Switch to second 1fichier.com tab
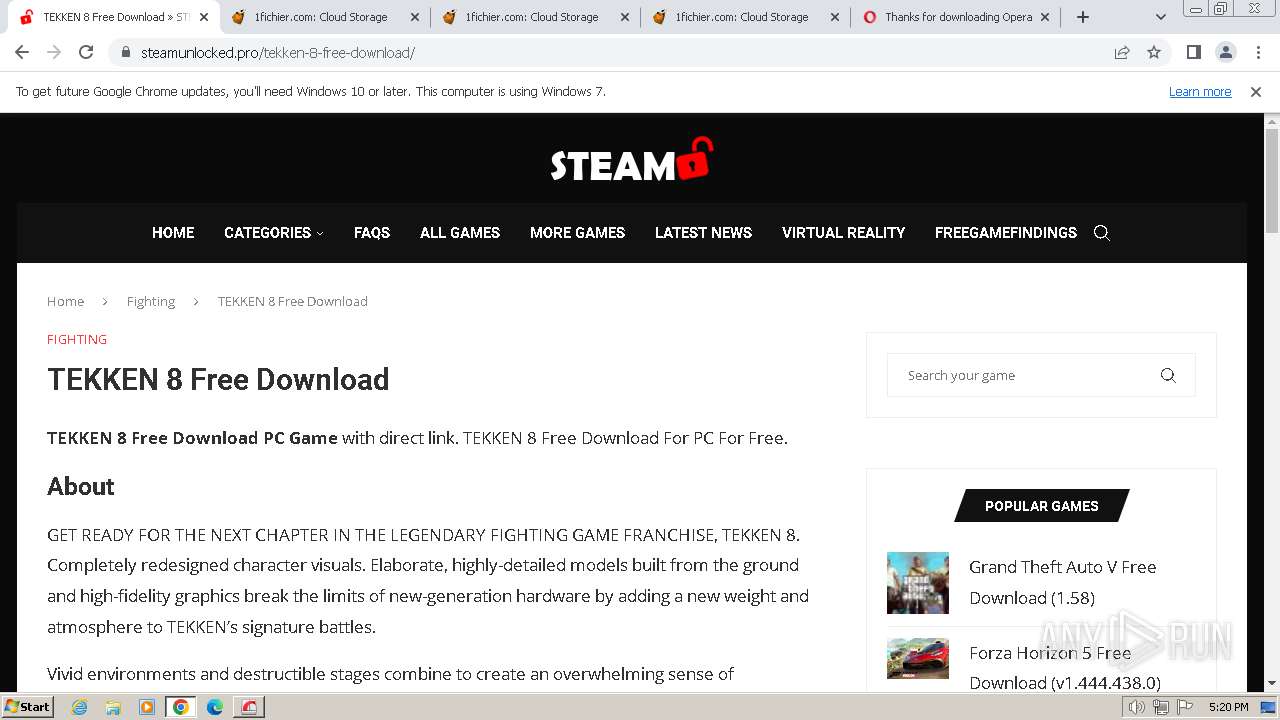 point(536,17)
